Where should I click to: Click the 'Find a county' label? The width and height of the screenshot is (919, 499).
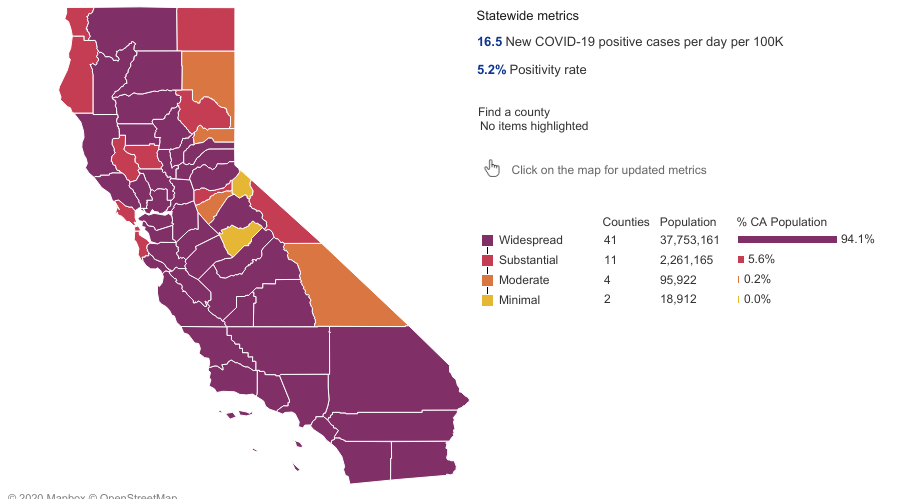tap(514, 112)
